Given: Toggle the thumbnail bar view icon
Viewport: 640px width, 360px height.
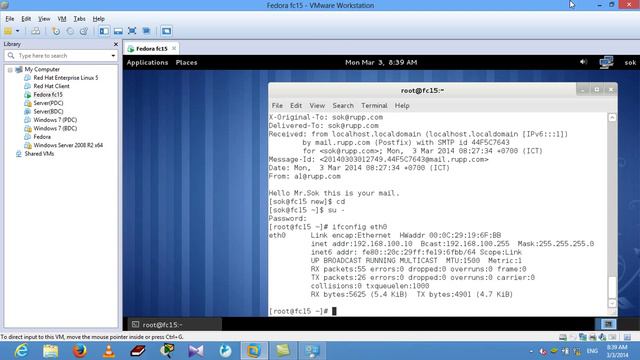Looking at the screenshot, I should click(118, 31).
